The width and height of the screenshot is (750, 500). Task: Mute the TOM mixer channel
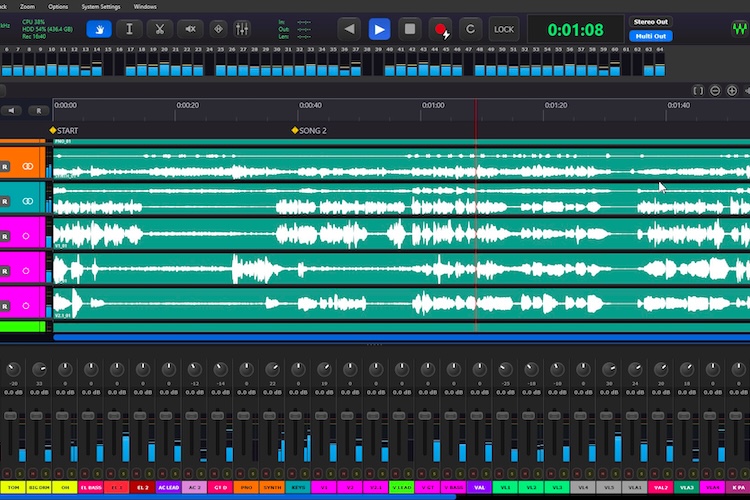coord(7,473)
